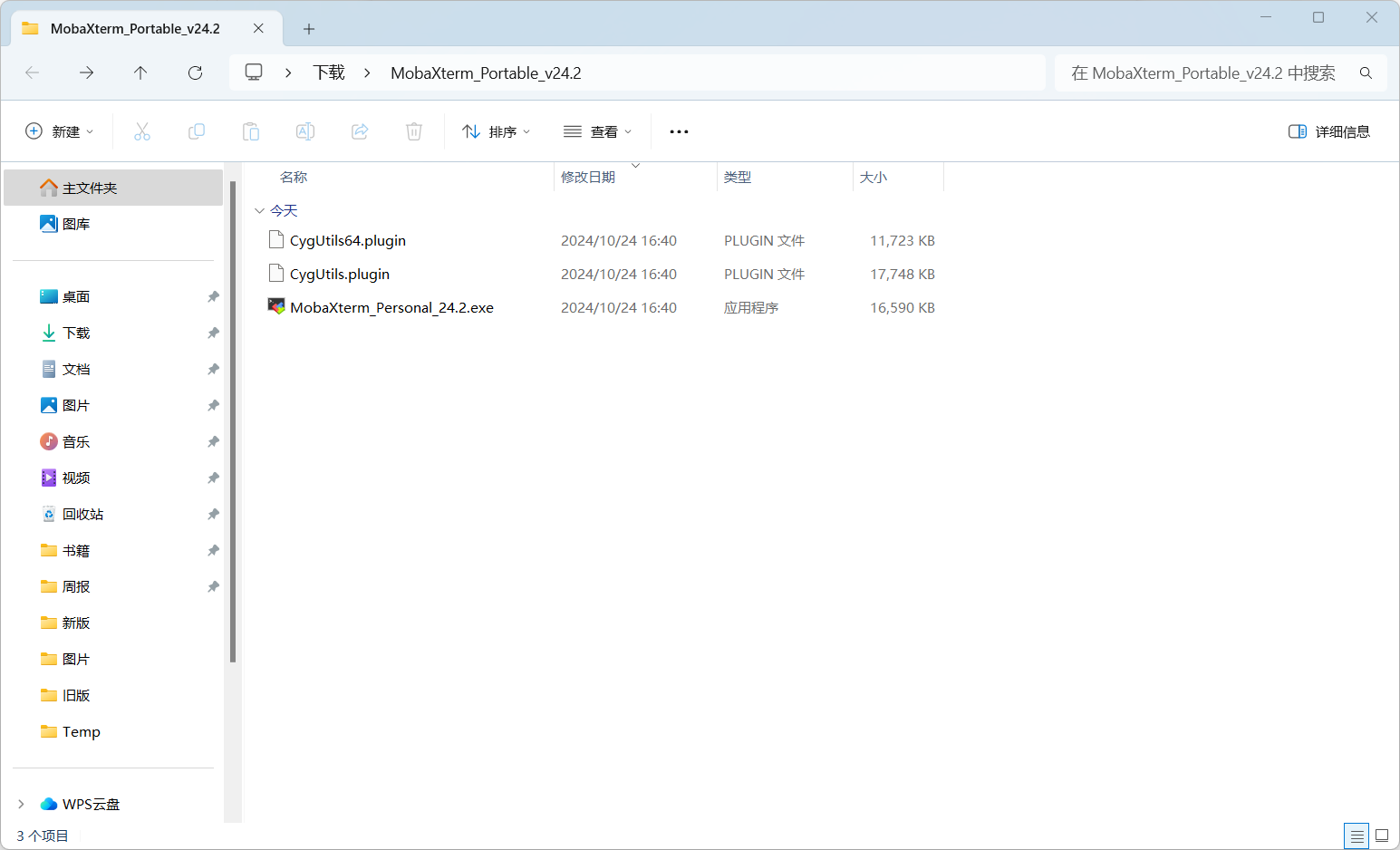
Task: Click 下载 in the address breadcrumb
Action: (329, 72)
